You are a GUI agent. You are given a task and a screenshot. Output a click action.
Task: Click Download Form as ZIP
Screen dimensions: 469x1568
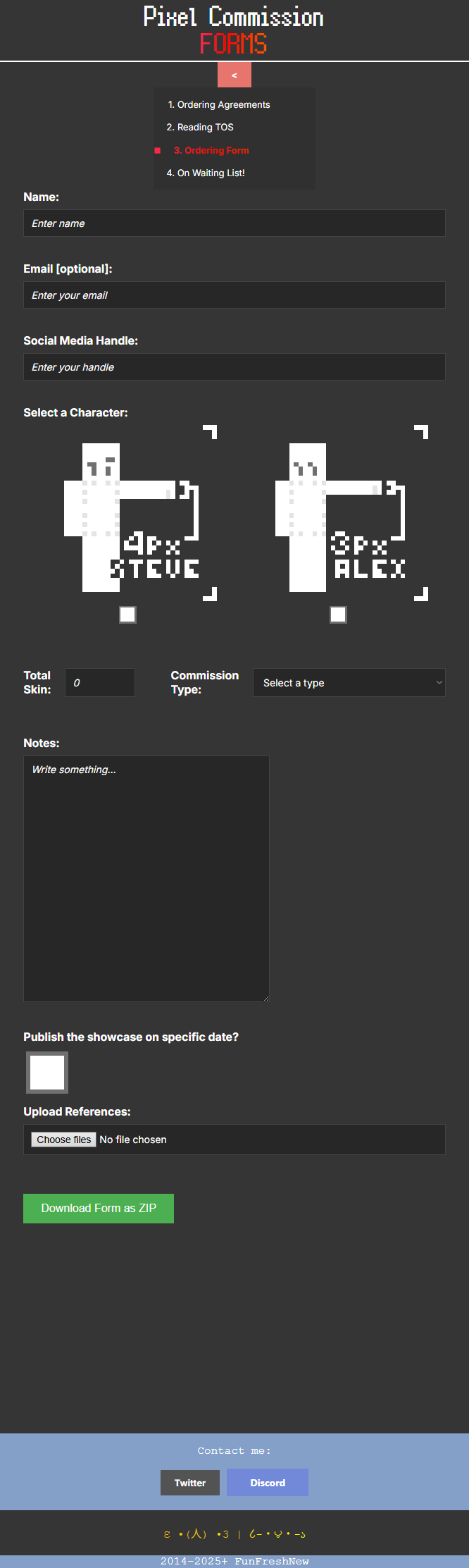coord(99,1209)
